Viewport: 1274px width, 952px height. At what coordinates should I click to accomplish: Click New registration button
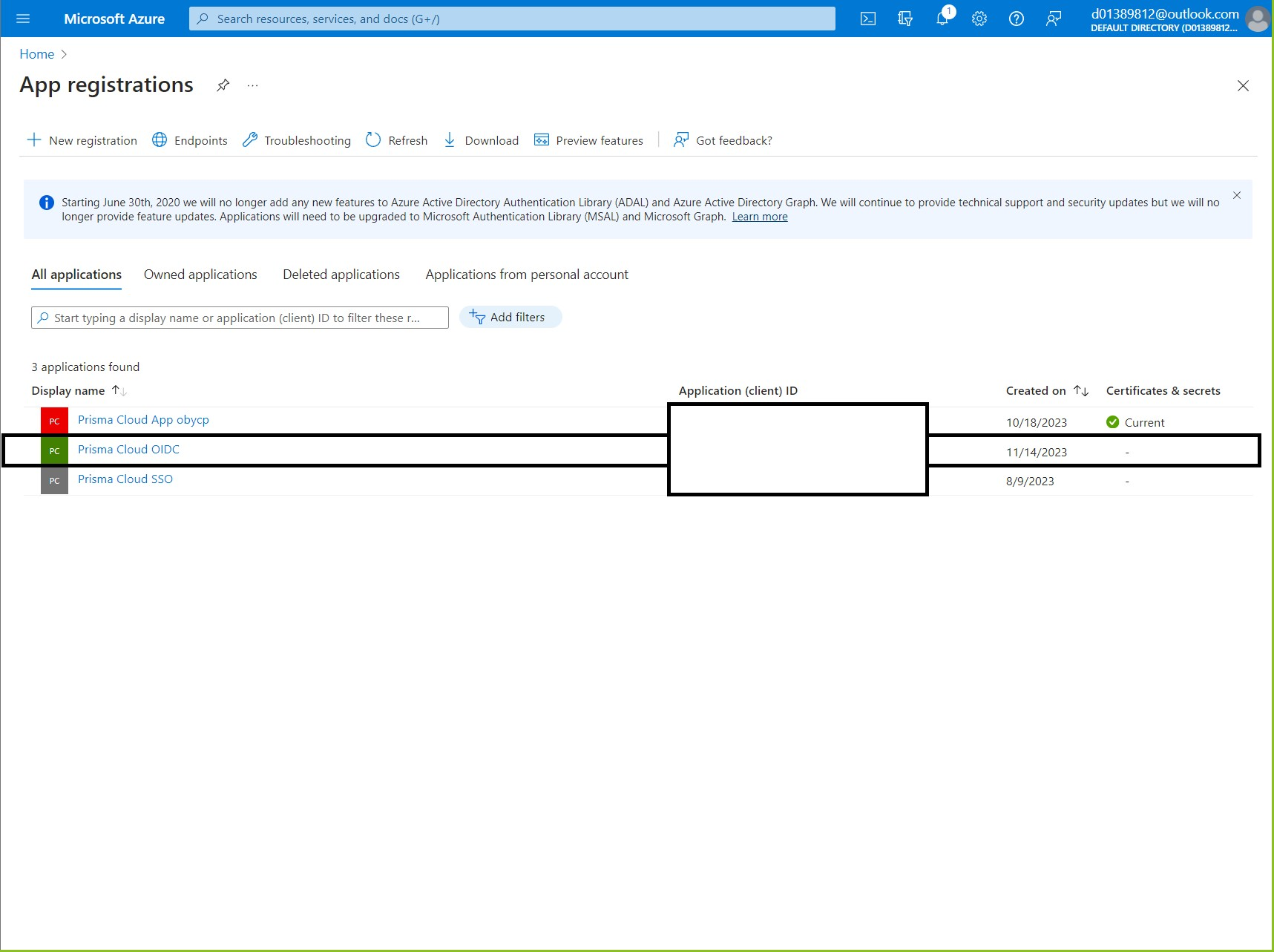tap(82, 140)
